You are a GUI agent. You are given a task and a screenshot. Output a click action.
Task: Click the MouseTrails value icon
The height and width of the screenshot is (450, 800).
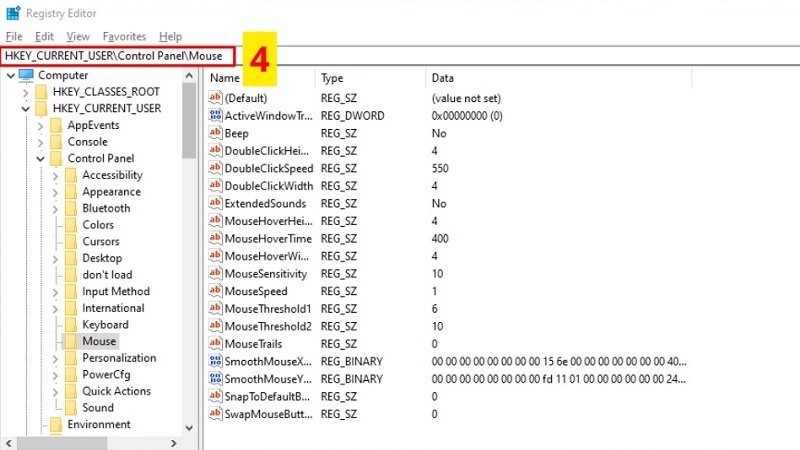tap(215, 343)
